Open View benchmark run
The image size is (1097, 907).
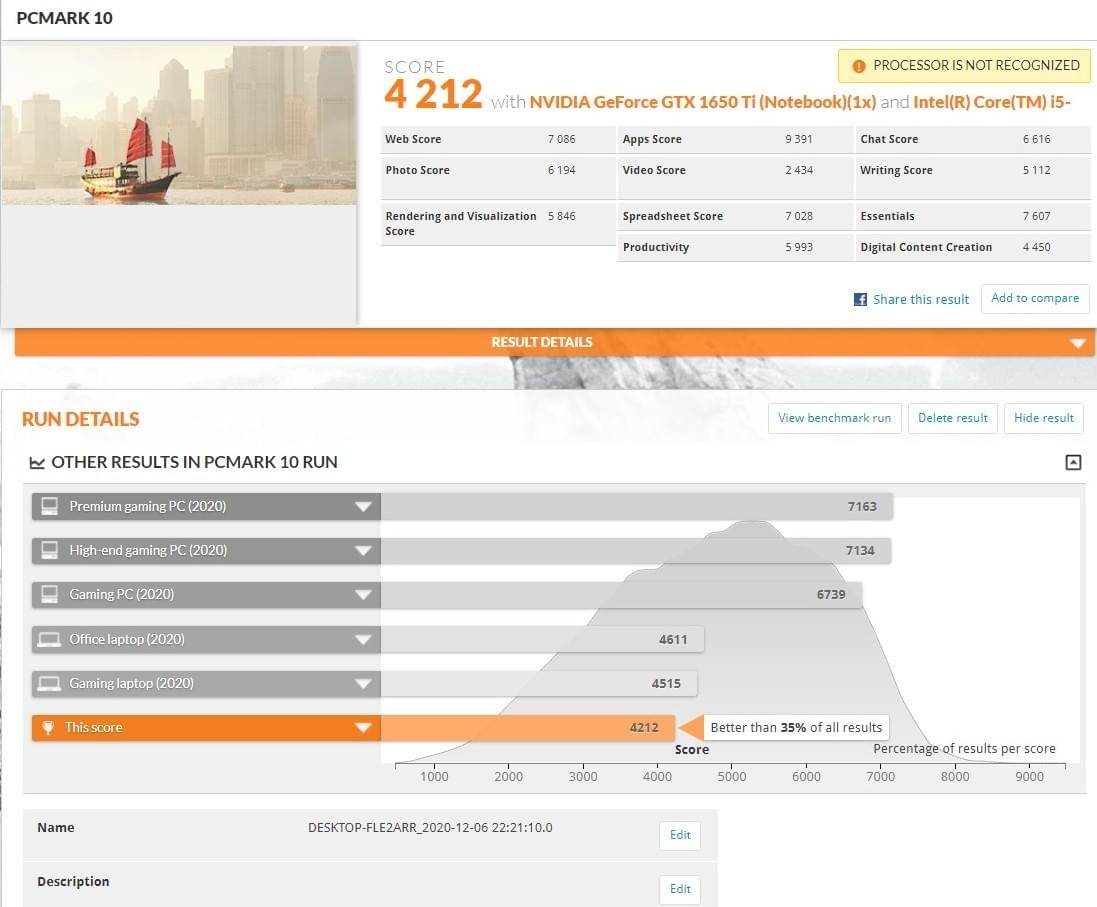coord(835,418)
